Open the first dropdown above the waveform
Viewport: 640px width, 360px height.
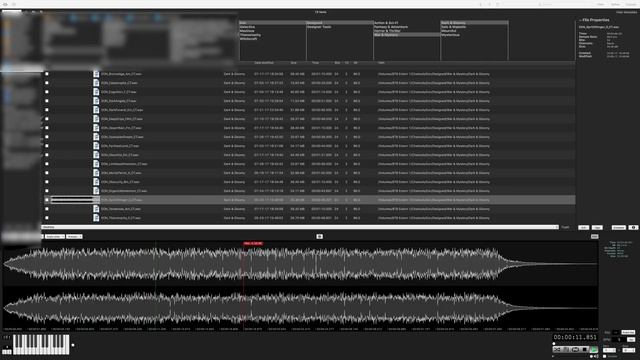(x=55, y=236)
